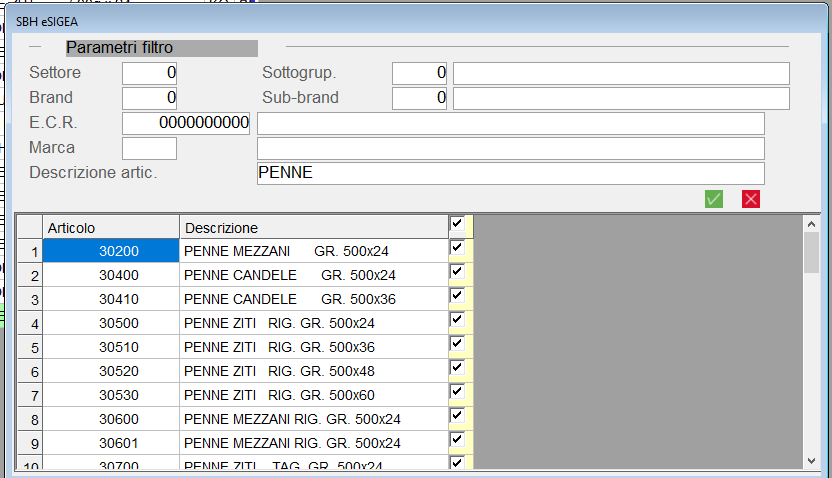Focus the Sottogrup. number field
This screenshot has width=832, height=478.
419,73
